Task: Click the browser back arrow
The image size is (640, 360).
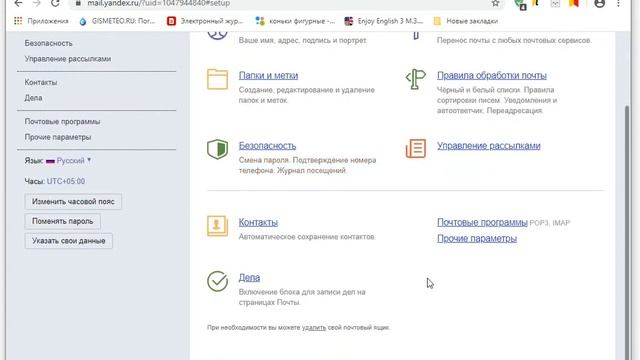Action: 18,3
